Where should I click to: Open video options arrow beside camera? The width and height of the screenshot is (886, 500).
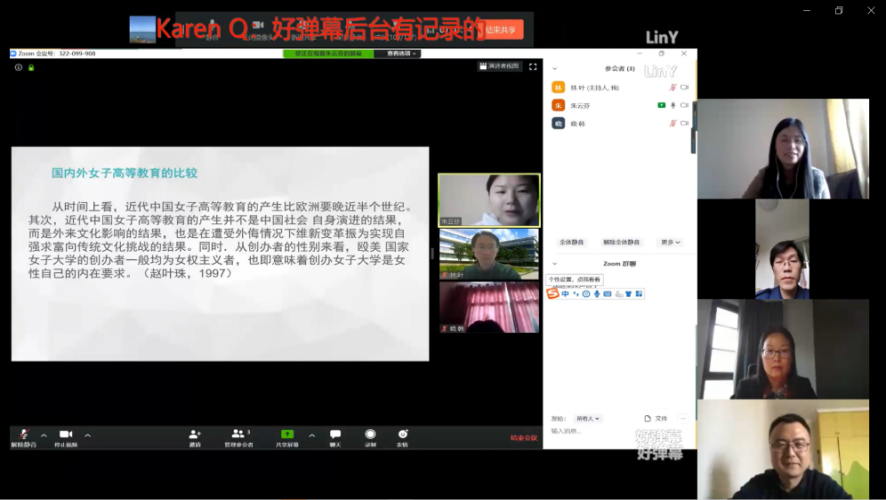coord(88,435)
